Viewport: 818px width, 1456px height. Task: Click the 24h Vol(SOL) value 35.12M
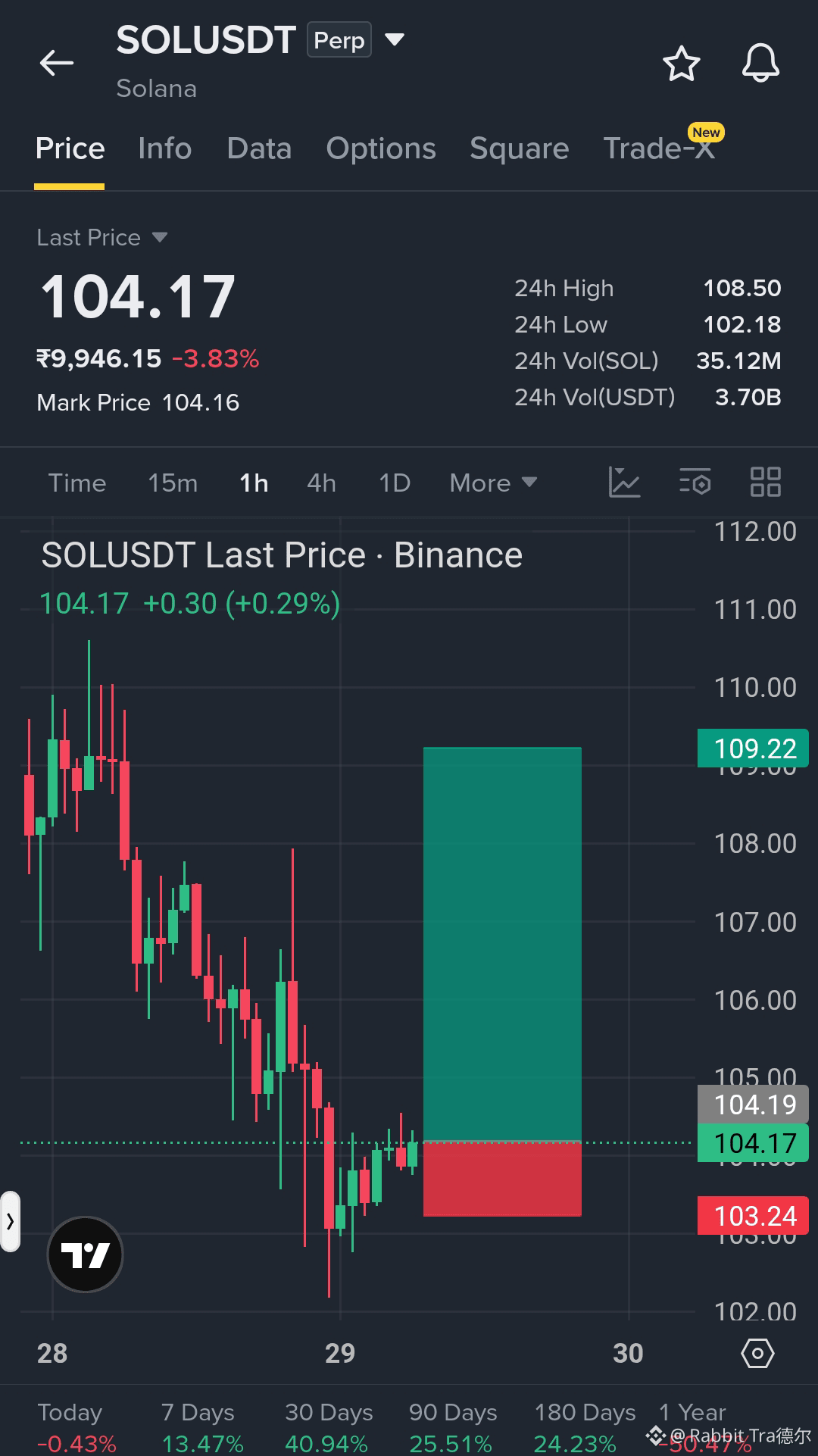[x=738, y=361]
